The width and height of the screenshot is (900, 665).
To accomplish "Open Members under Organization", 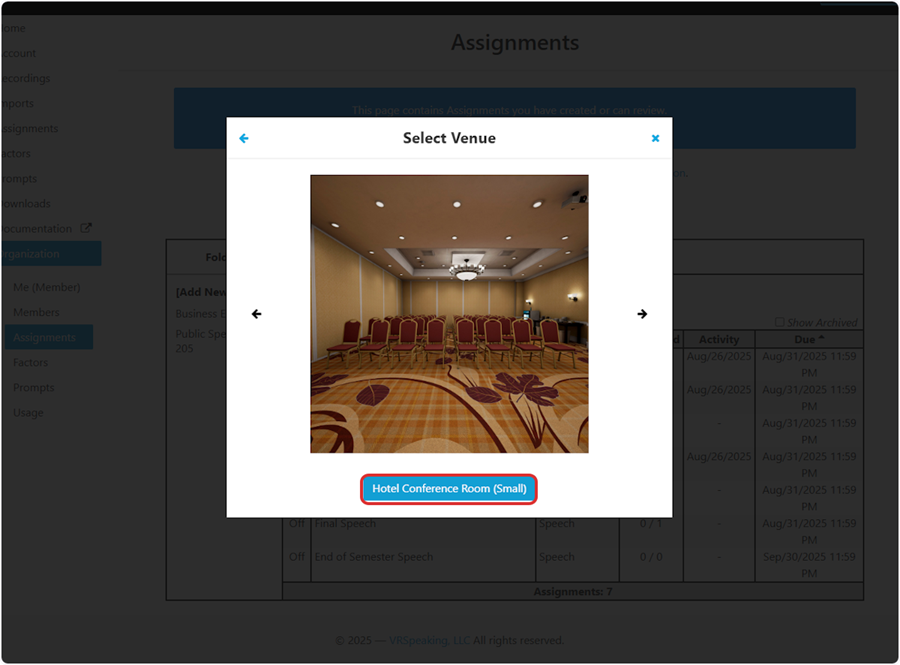I will 36,312.
